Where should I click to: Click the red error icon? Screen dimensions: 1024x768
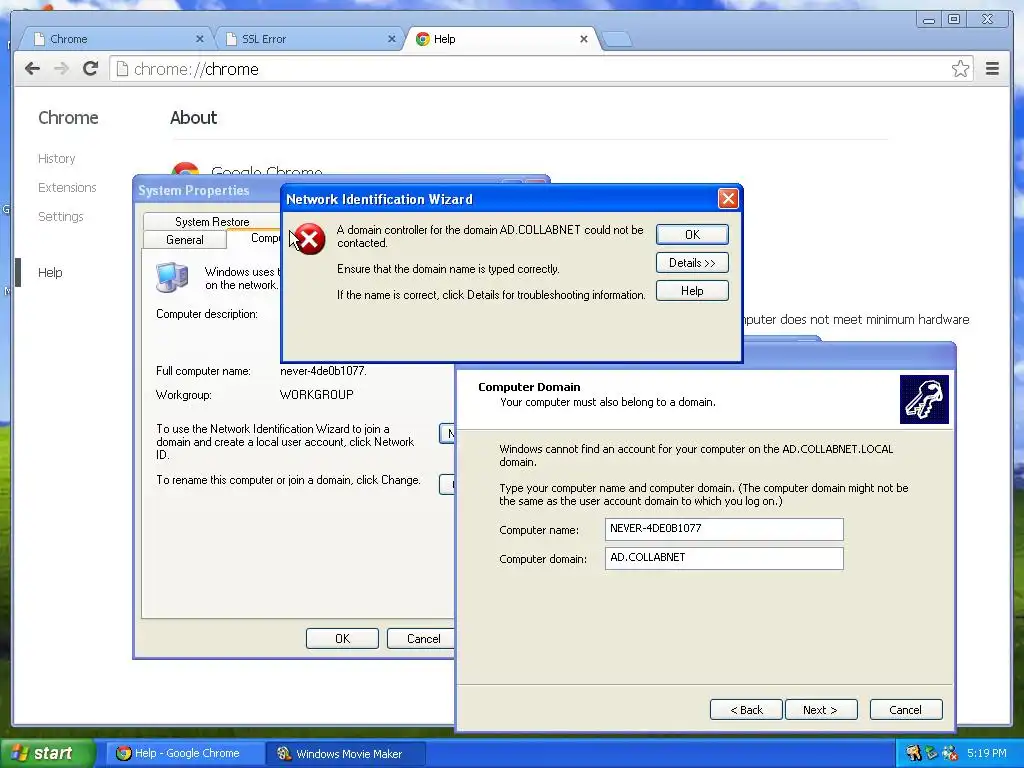[x=310, y=238]
